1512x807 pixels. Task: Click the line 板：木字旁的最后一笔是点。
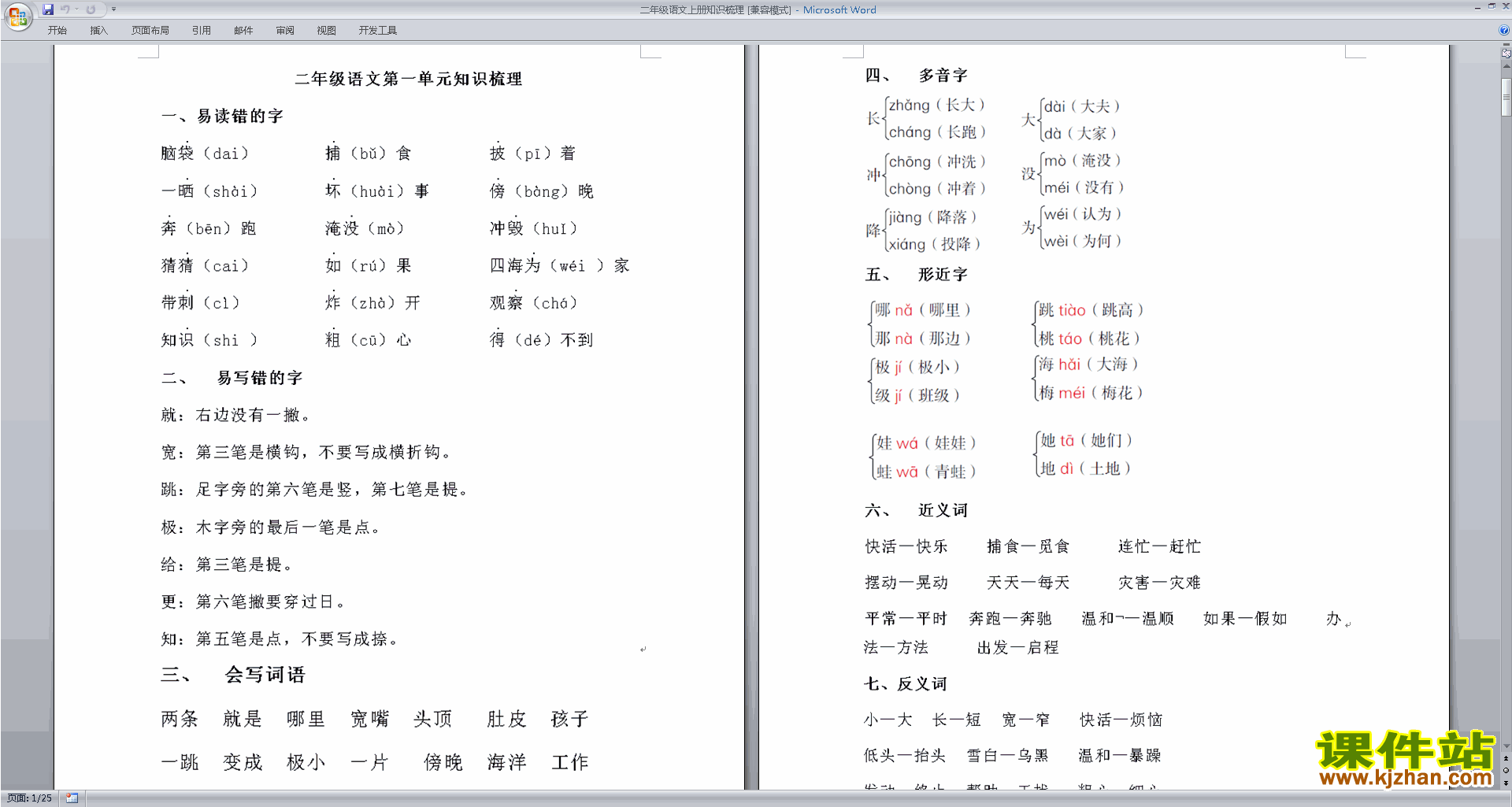(x=272, y=528)
